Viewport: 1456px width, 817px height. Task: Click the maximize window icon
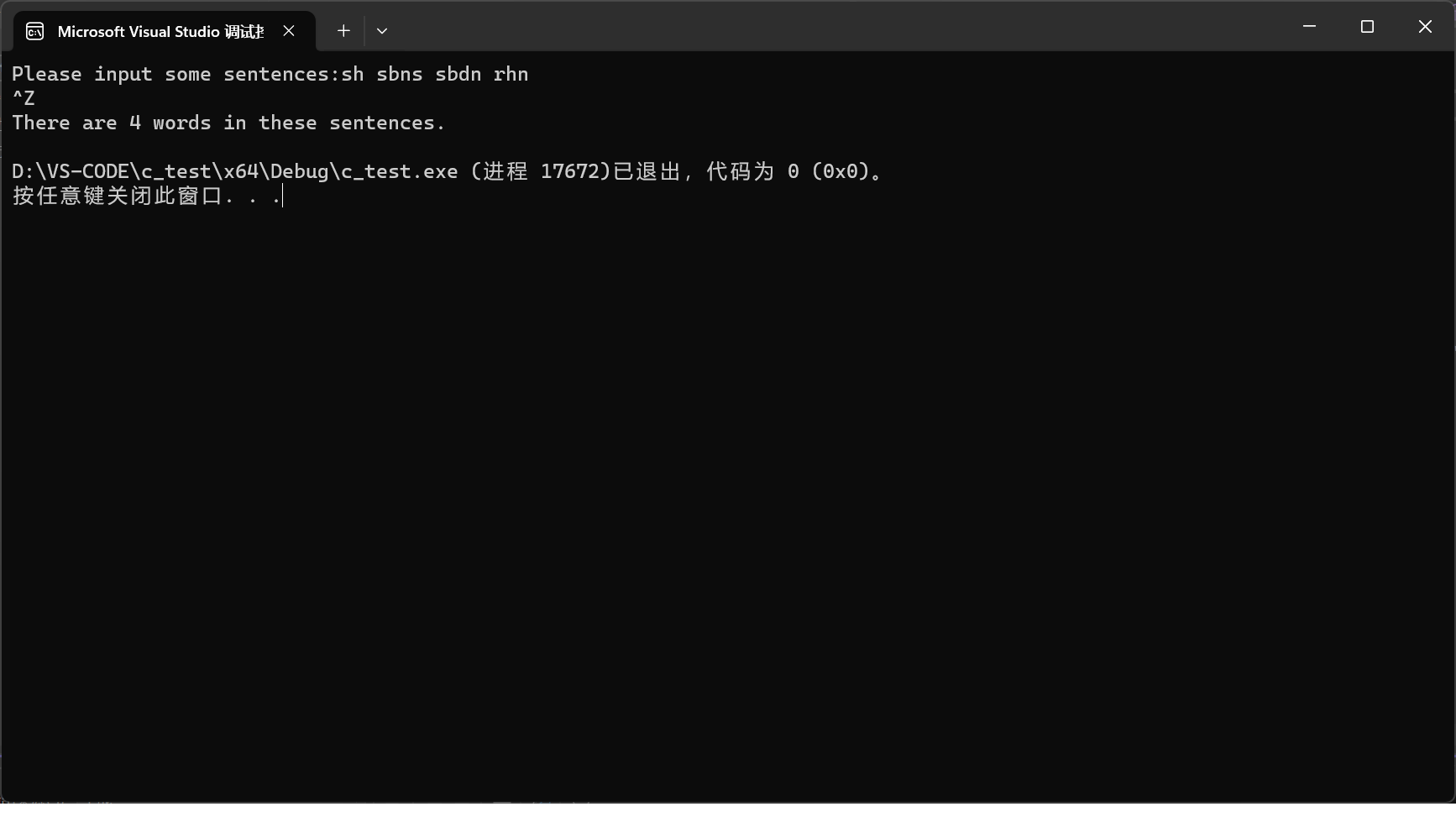pyautogui.click(x=1368, y=26)
